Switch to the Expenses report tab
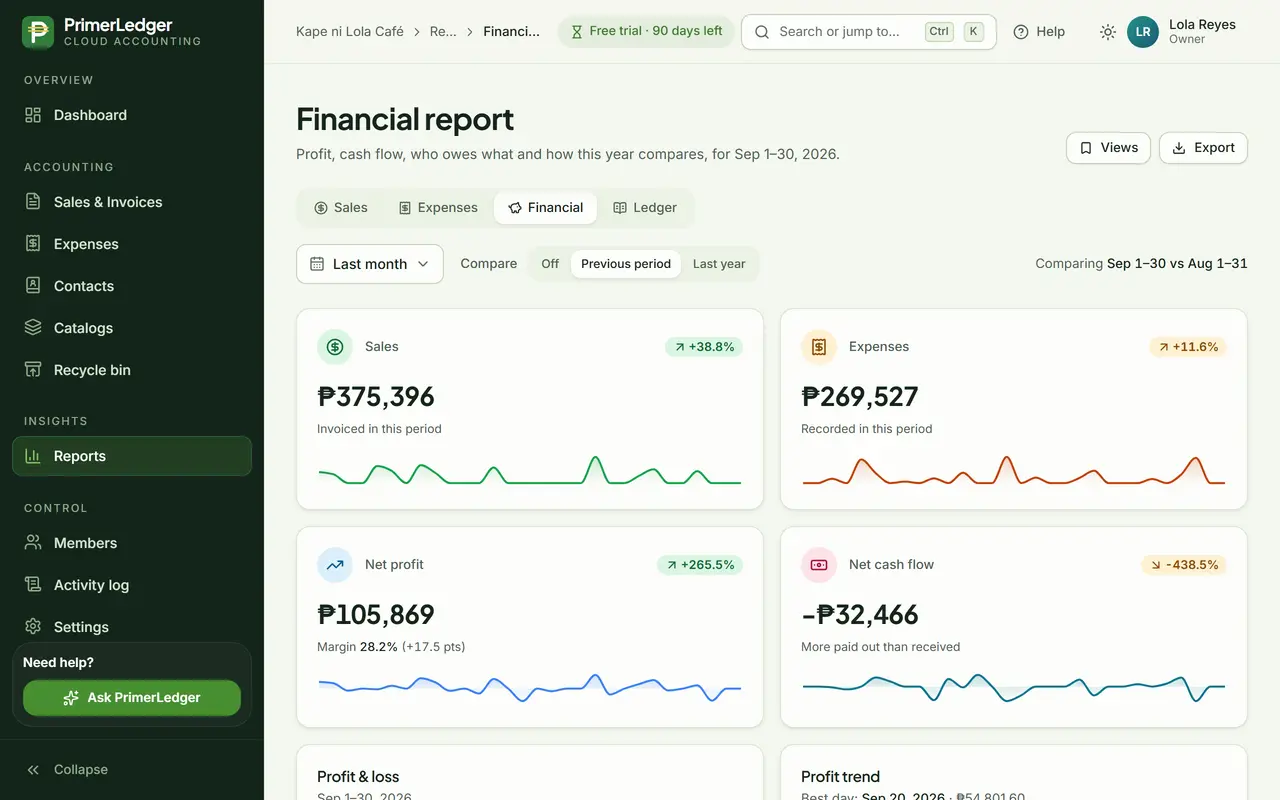 (x=438, y=208)
